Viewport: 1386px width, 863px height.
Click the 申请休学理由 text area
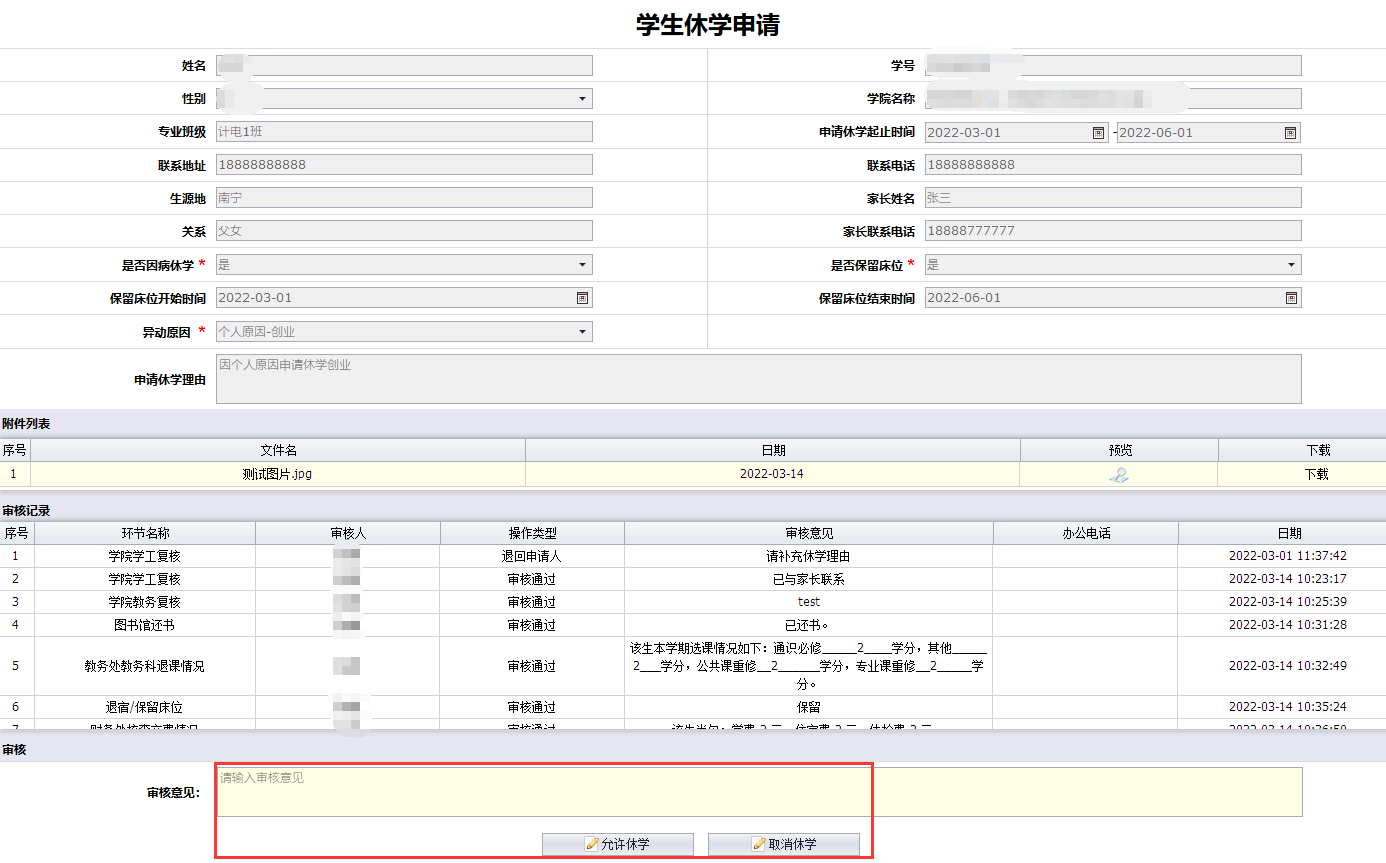[x=758, y=379]
